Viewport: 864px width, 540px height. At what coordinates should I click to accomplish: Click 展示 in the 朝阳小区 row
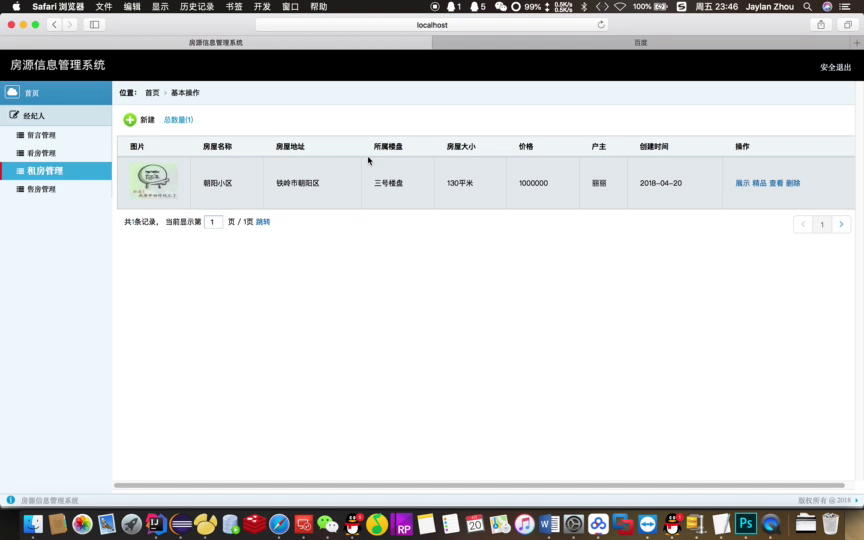click(x=742, y=183)
